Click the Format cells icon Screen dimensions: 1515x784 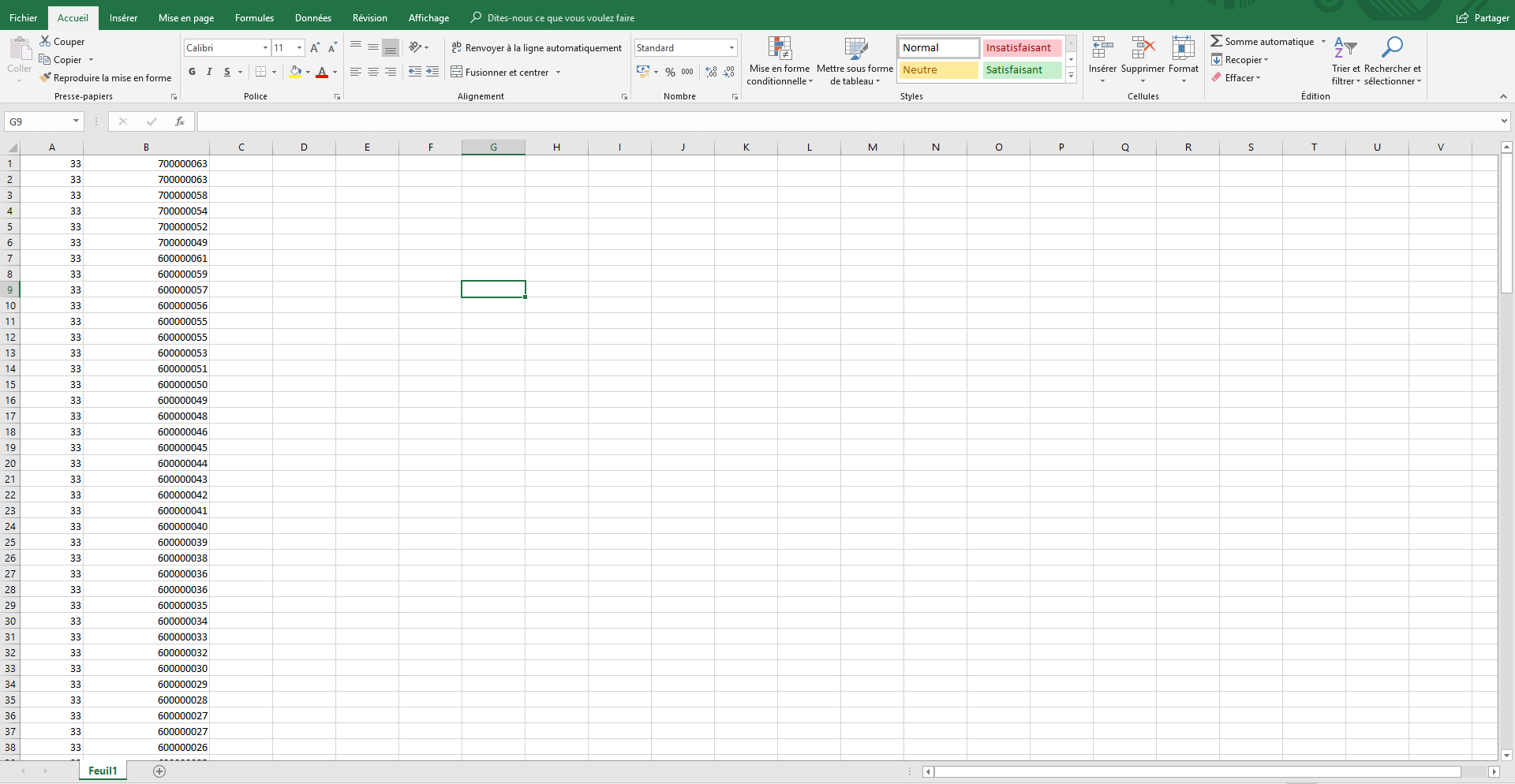[x=1184, y=49]
